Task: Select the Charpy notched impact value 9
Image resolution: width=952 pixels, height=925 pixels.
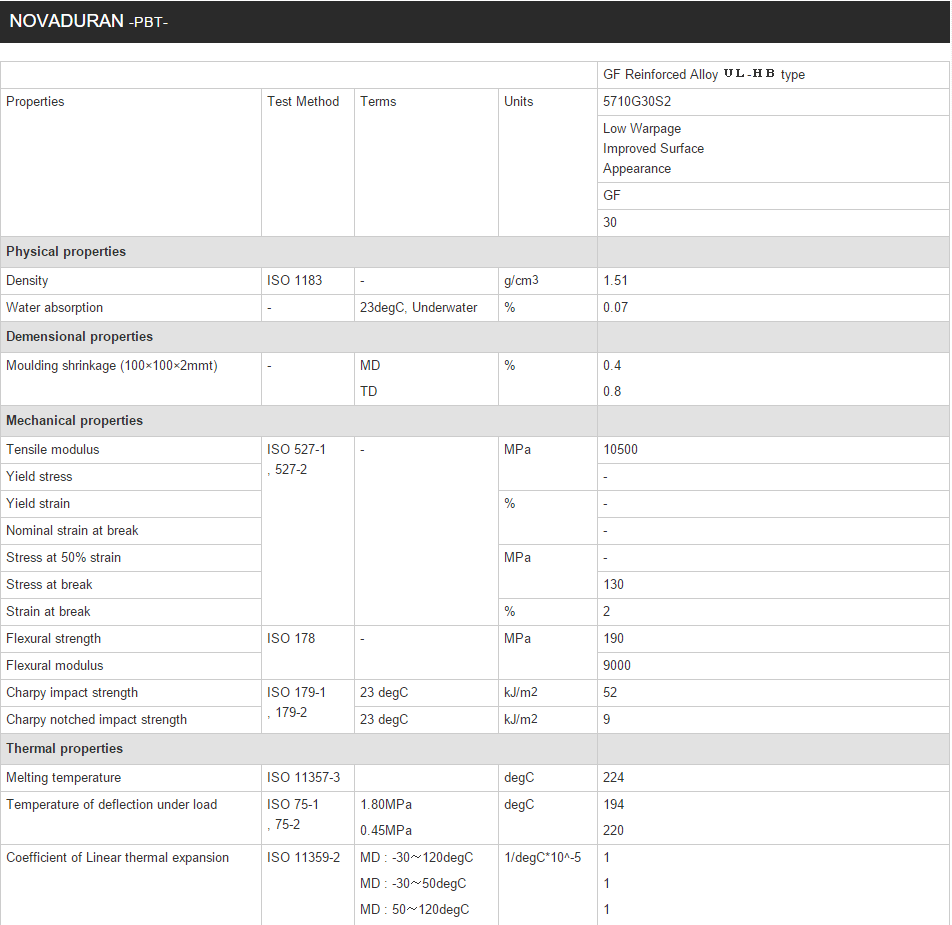Action: (607, 720)
